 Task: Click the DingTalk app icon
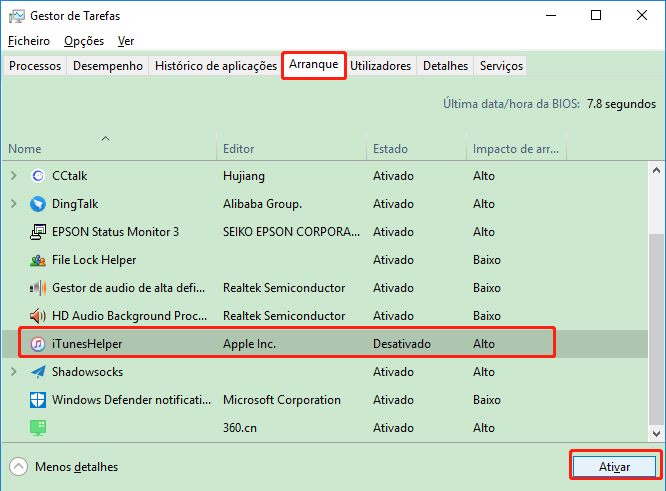point(38,204)
